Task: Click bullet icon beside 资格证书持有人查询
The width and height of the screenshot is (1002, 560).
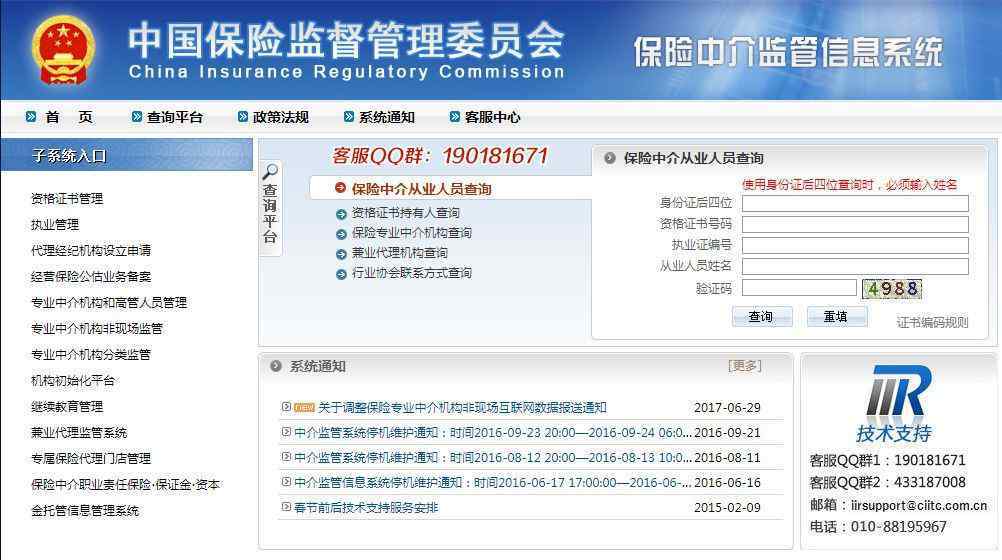Action: point(341,214)
